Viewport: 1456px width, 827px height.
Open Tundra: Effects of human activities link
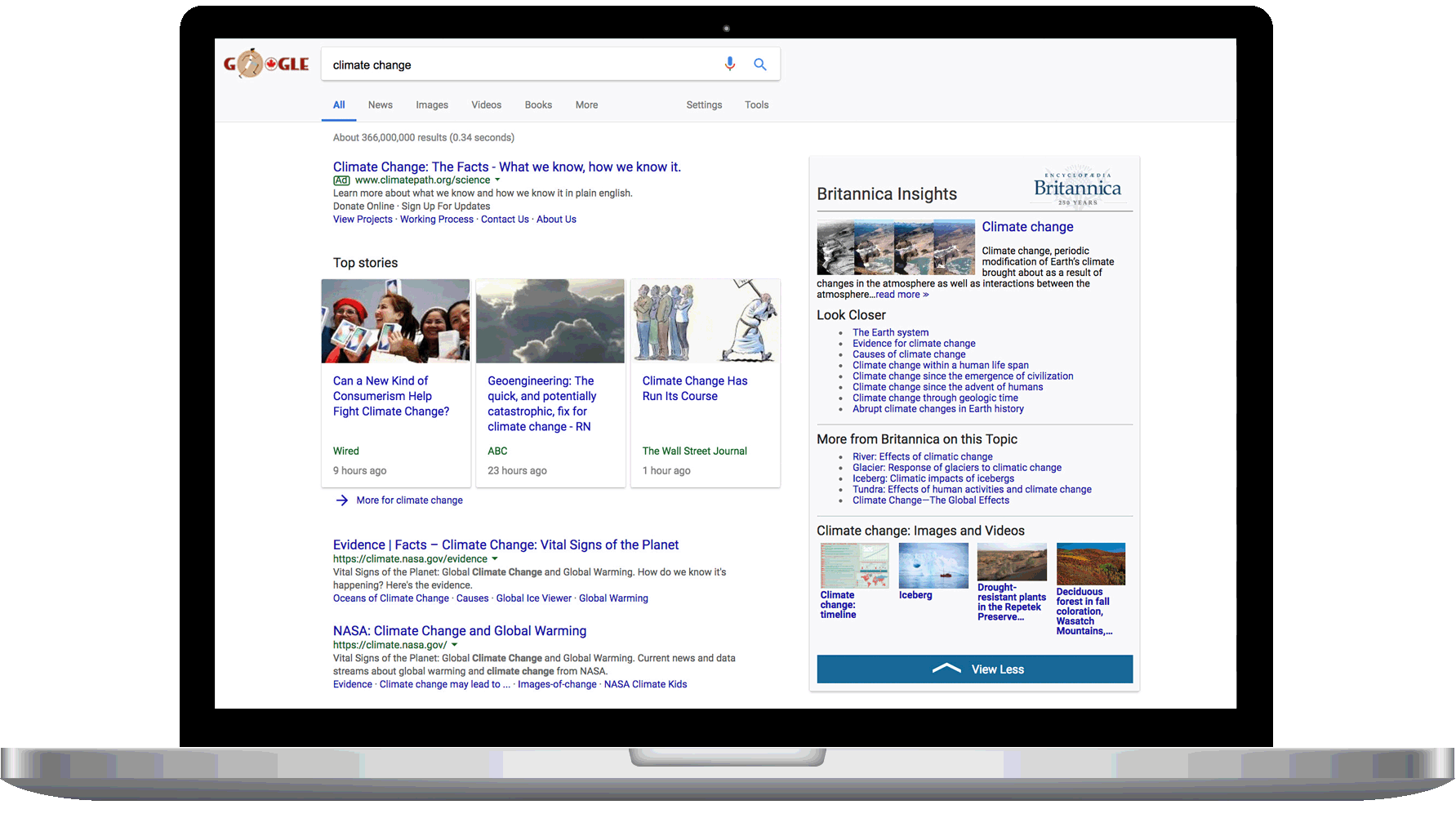click(972, 490)
